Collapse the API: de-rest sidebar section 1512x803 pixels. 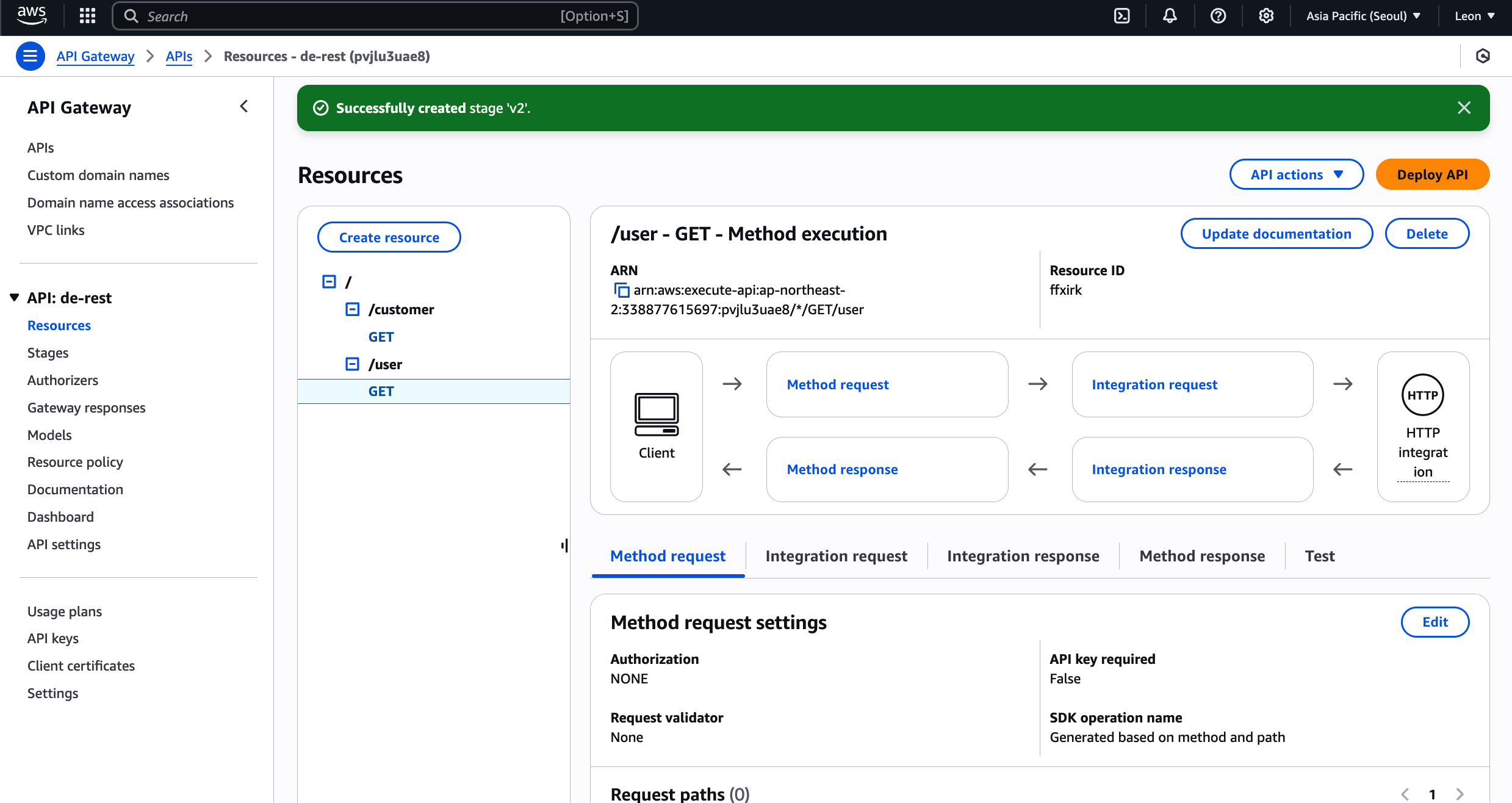(x=14, y=298)
